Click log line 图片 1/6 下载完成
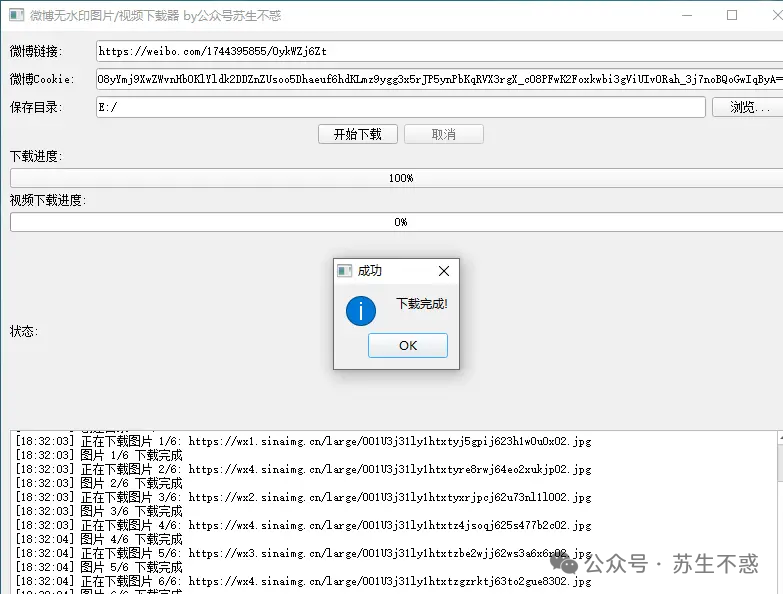 pos(99,455)
